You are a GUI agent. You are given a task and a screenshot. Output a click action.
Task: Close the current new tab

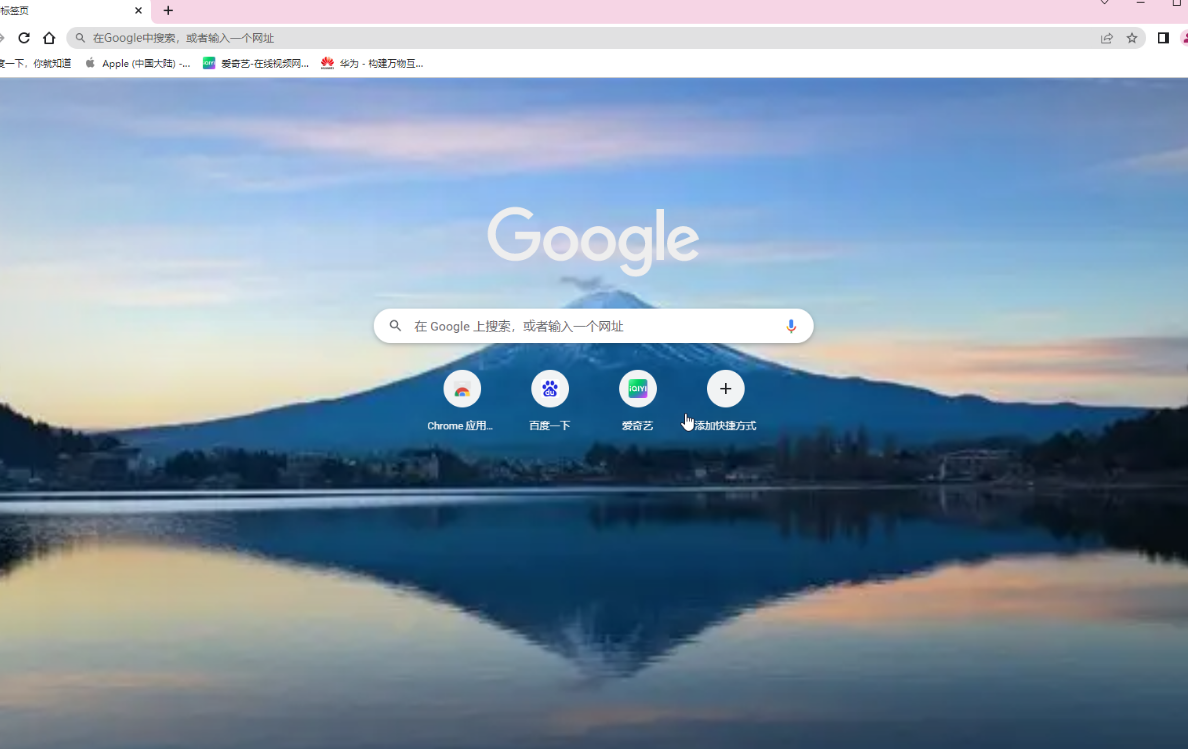(138, 11)
